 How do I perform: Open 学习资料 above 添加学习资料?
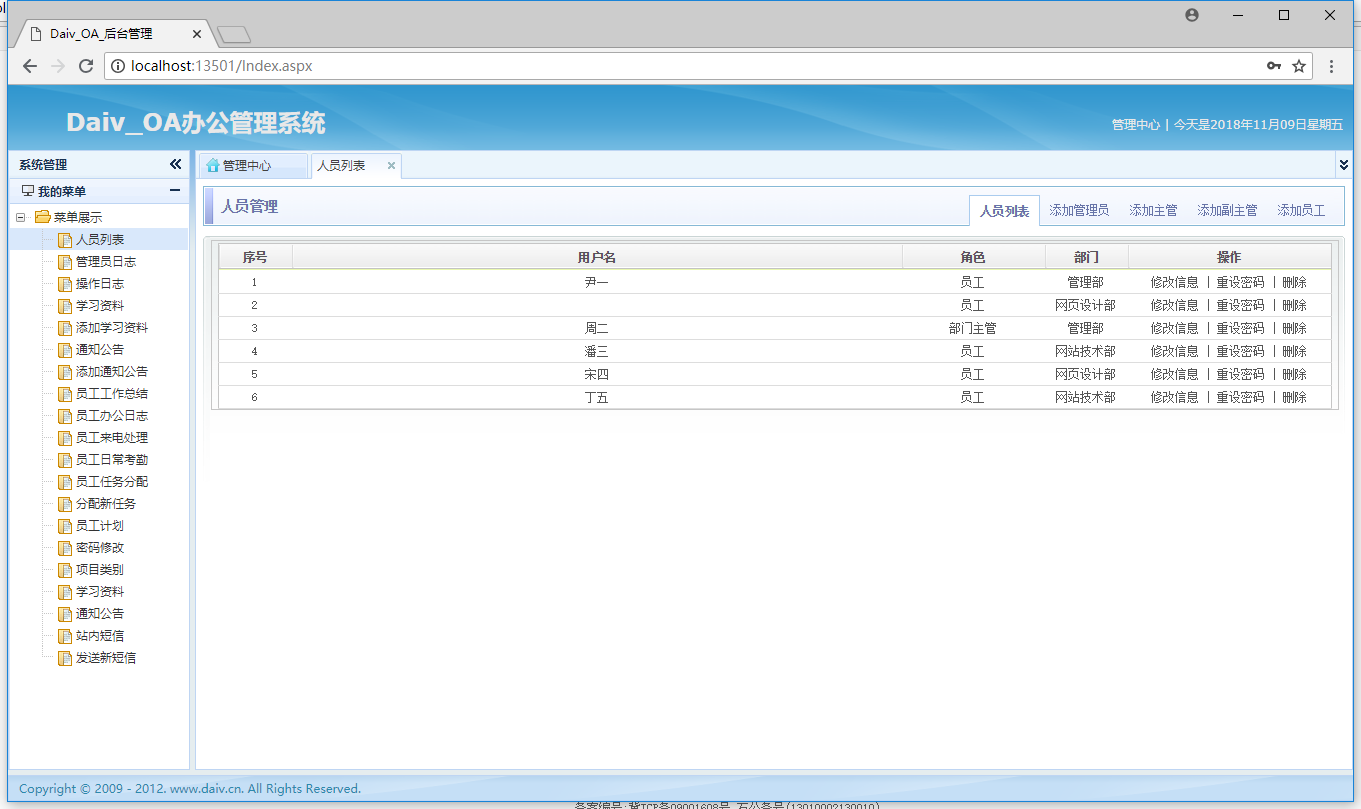(100, 306)
